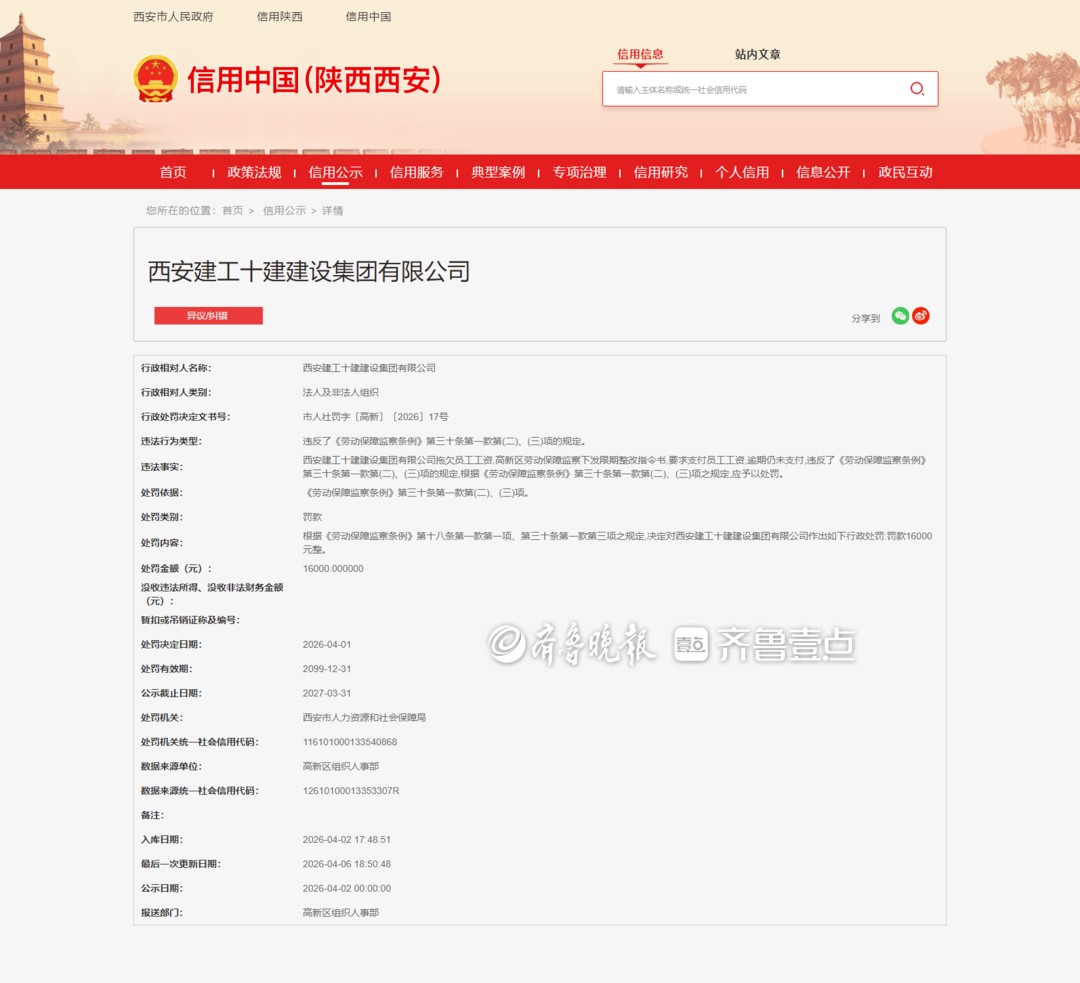This screenshot has height=983, width=1080.
Task: Select the 信用信息 search tab
Action: [640, 55]
